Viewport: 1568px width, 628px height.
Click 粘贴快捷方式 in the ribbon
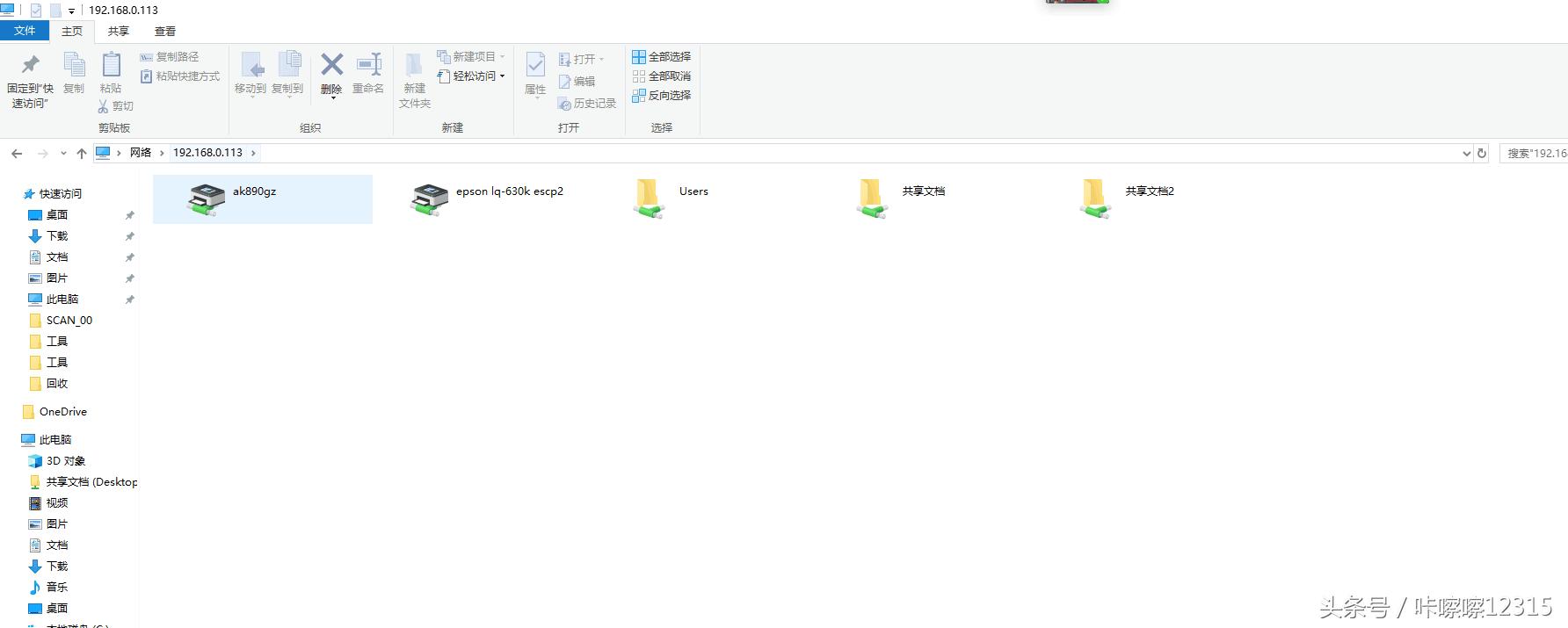coord(180,76)
